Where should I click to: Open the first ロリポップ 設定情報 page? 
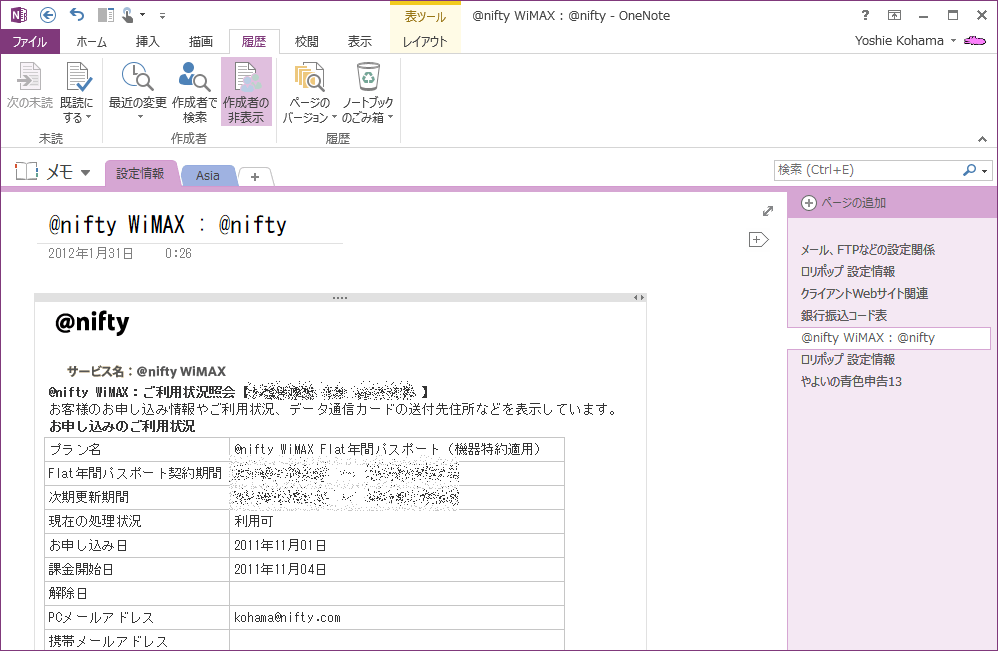pyautogui.click(x=848, y=272)
